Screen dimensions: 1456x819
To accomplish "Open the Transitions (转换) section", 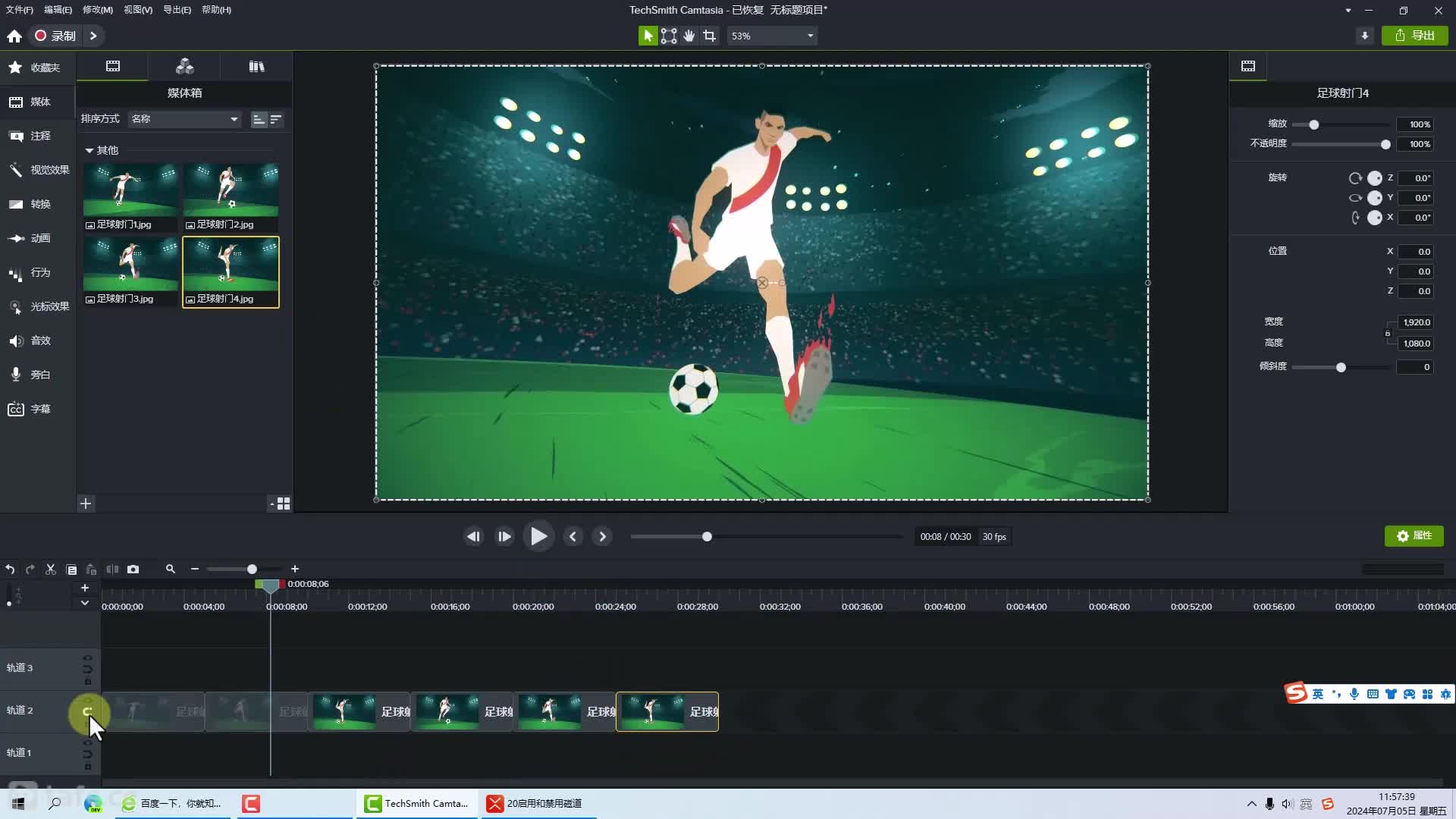I will click(x=38, y=204).
